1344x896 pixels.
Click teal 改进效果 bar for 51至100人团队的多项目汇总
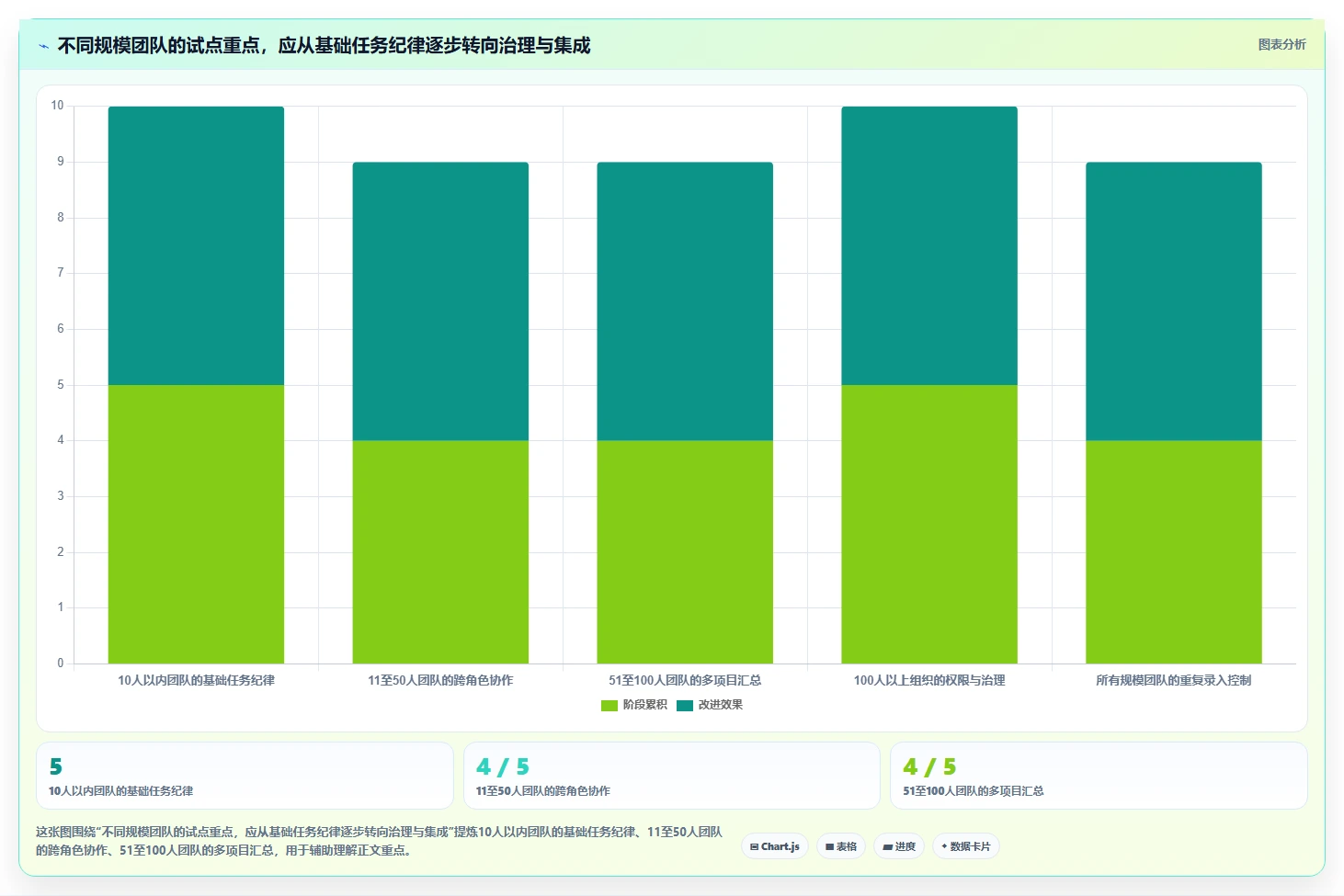pyautogui.click(x=685, y=301)
